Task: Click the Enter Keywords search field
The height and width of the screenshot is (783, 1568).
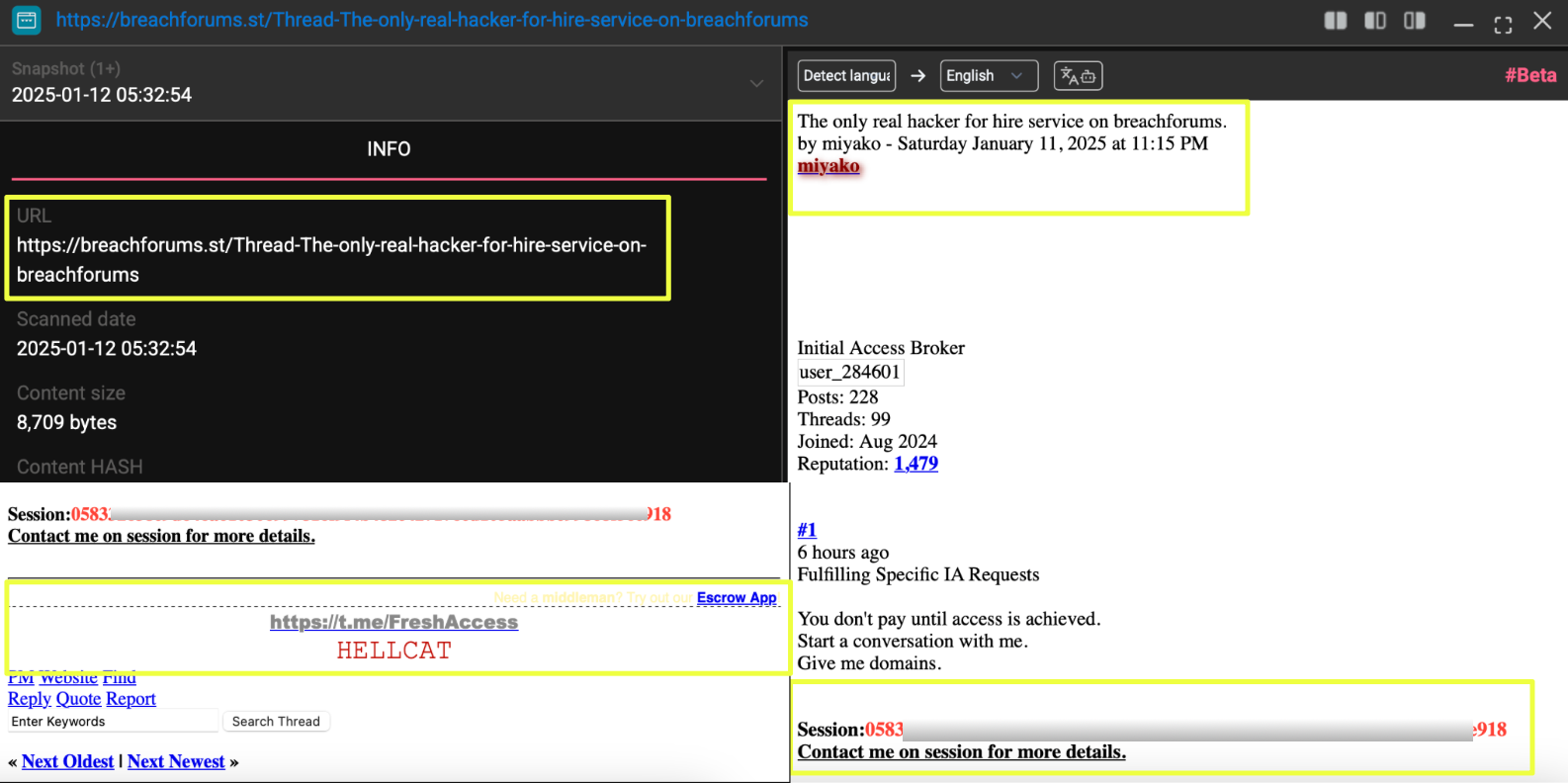Action: 112,722
